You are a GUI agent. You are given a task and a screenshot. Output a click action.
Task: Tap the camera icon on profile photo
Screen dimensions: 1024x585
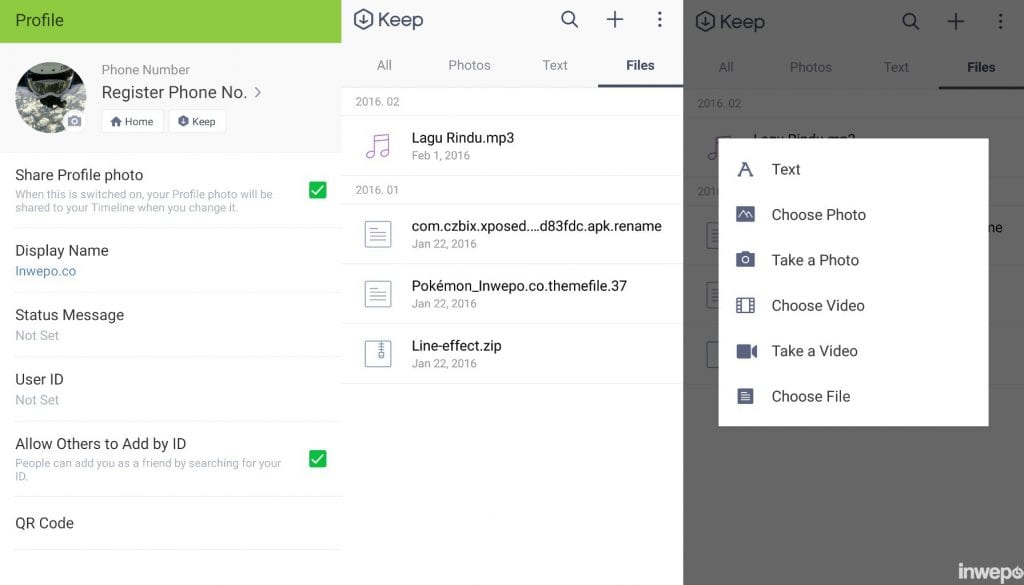point(75,121)
